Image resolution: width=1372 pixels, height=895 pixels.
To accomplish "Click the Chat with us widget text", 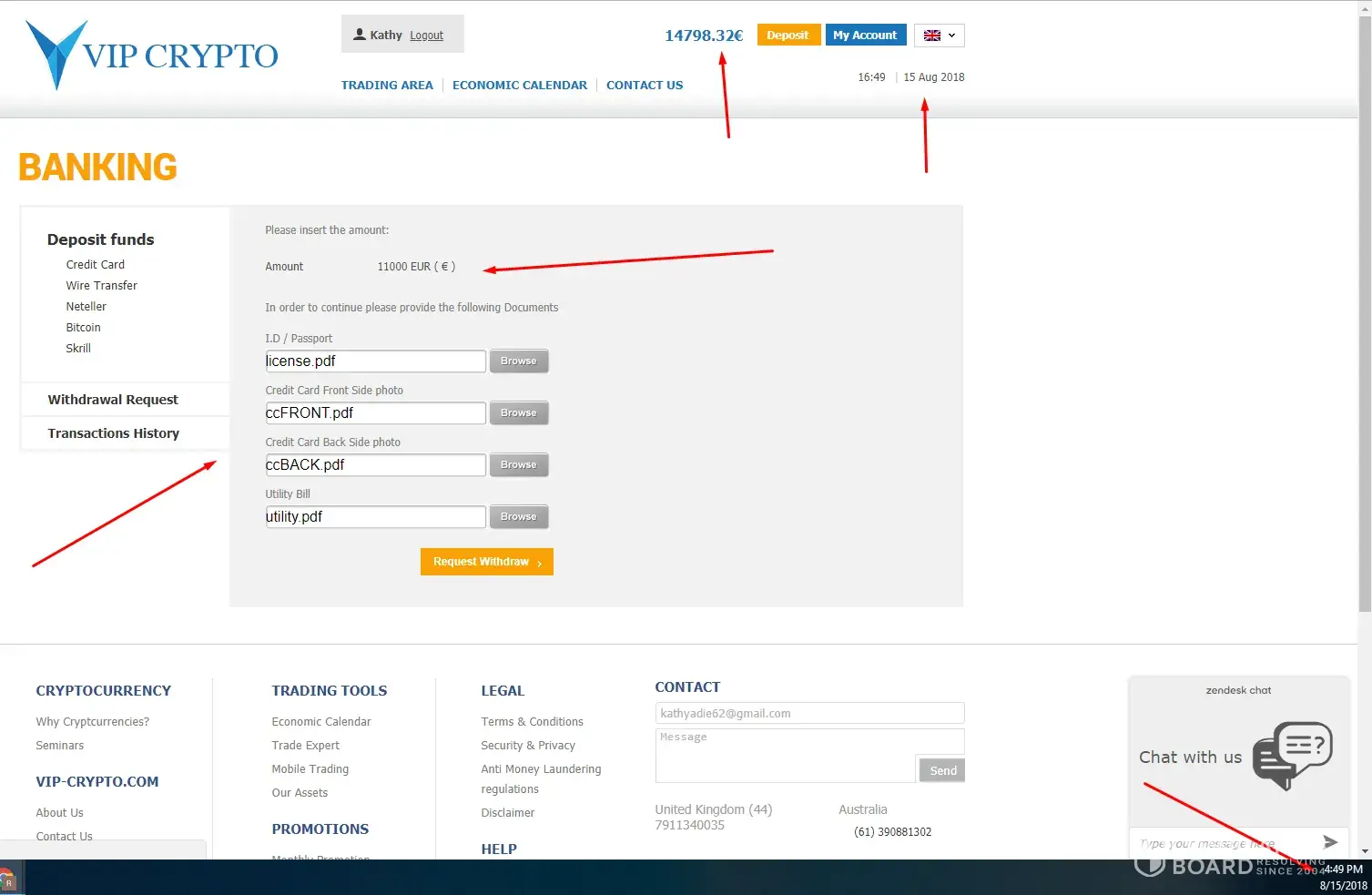I will click(x=1191, y=758).
